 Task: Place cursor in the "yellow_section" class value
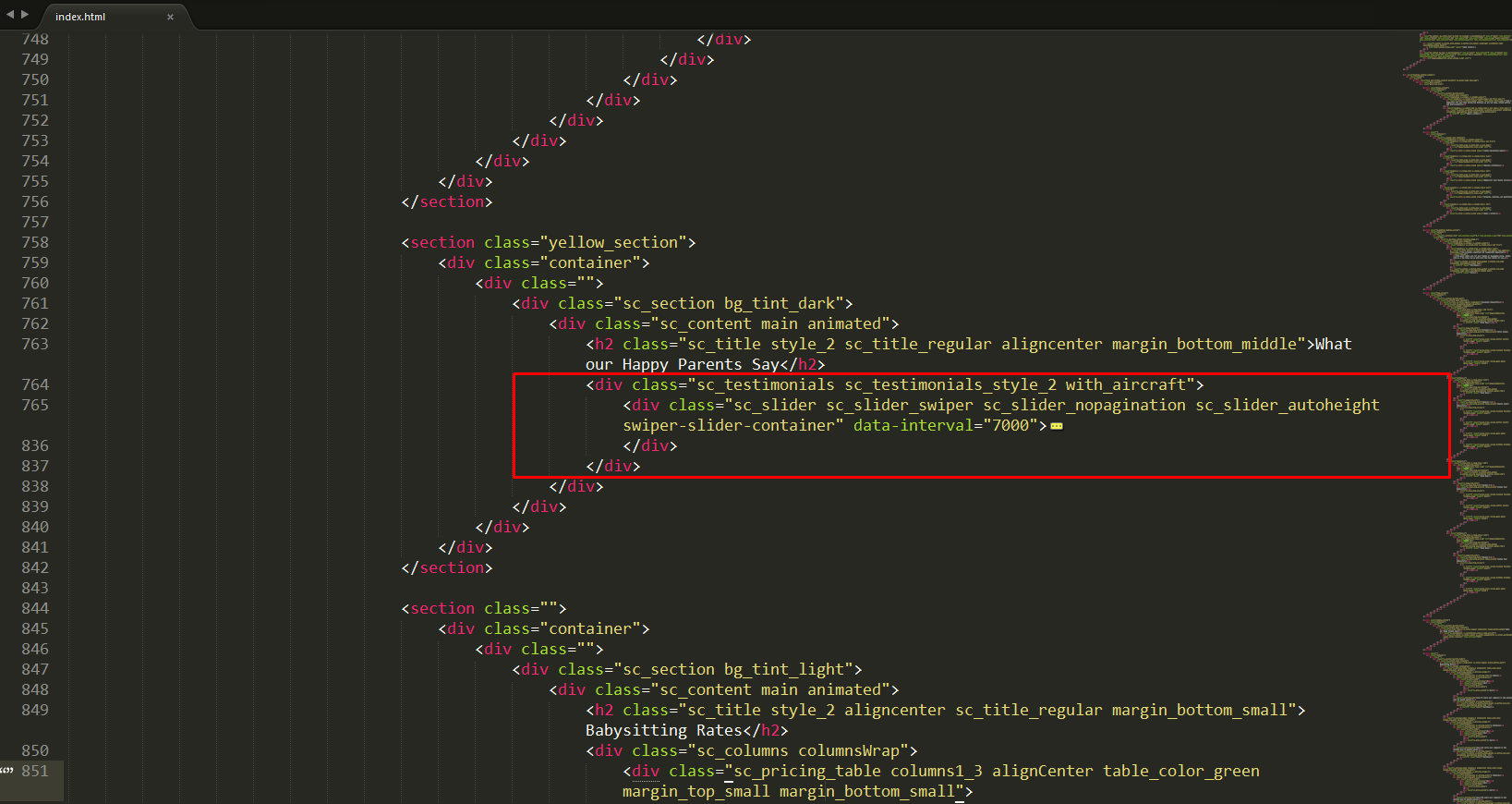613,242
